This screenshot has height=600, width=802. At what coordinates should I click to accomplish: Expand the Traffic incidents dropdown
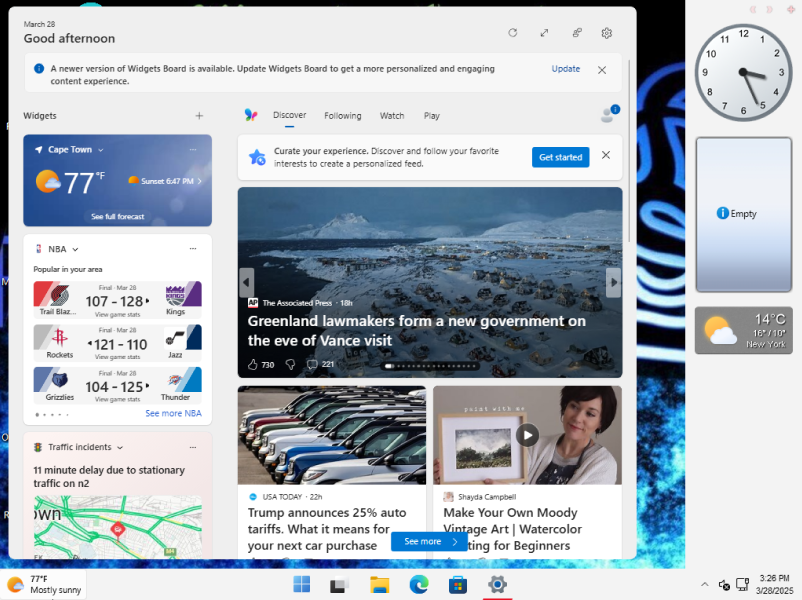tap(120, 448)
